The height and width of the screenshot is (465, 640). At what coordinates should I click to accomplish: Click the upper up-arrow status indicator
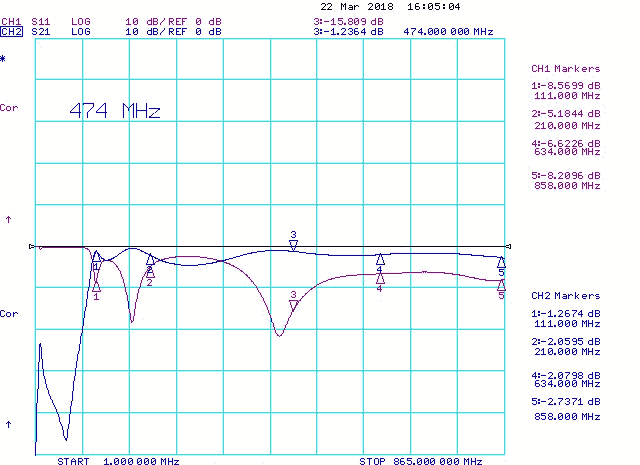coord(8,220)
